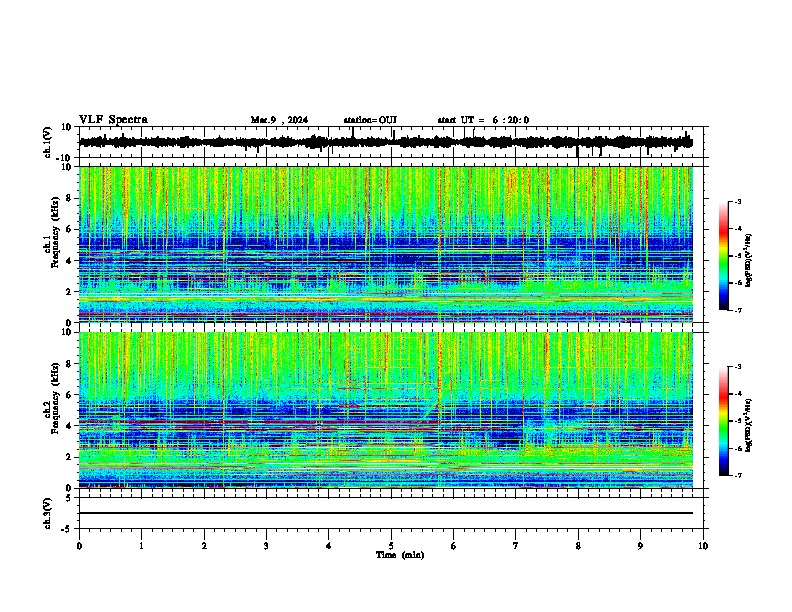Screen dimensions: 792x612
Task: Click the time axis tick label "1"
Action: click(x=141, y=546)
